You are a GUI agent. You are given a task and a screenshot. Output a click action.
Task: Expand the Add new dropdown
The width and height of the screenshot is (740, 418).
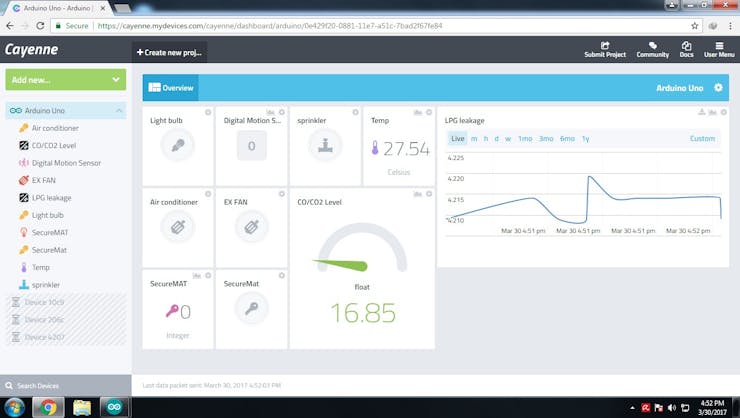coord(66,80)
